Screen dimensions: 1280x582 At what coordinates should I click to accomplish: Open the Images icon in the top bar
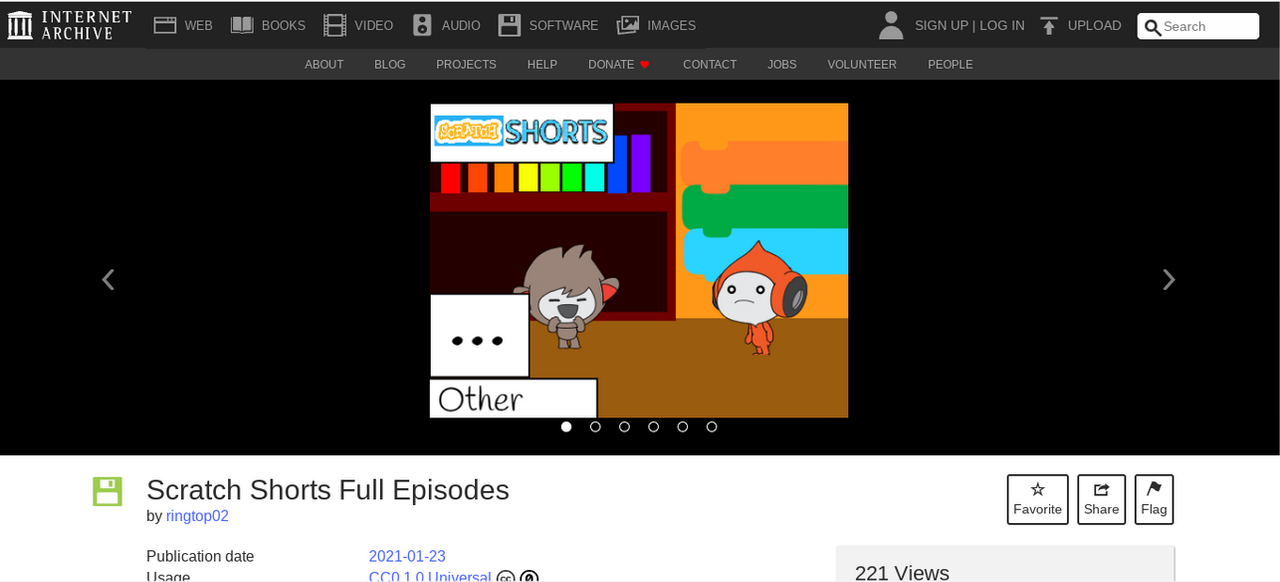tap(628, 25)
